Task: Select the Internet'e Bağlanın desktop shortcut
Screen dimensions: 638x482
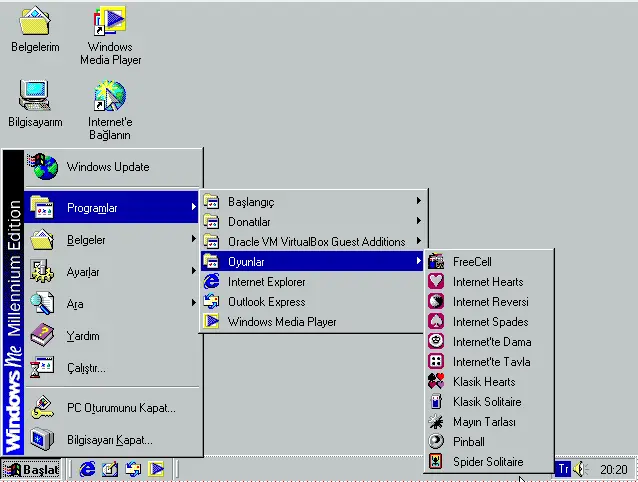Action: [110, 110]
